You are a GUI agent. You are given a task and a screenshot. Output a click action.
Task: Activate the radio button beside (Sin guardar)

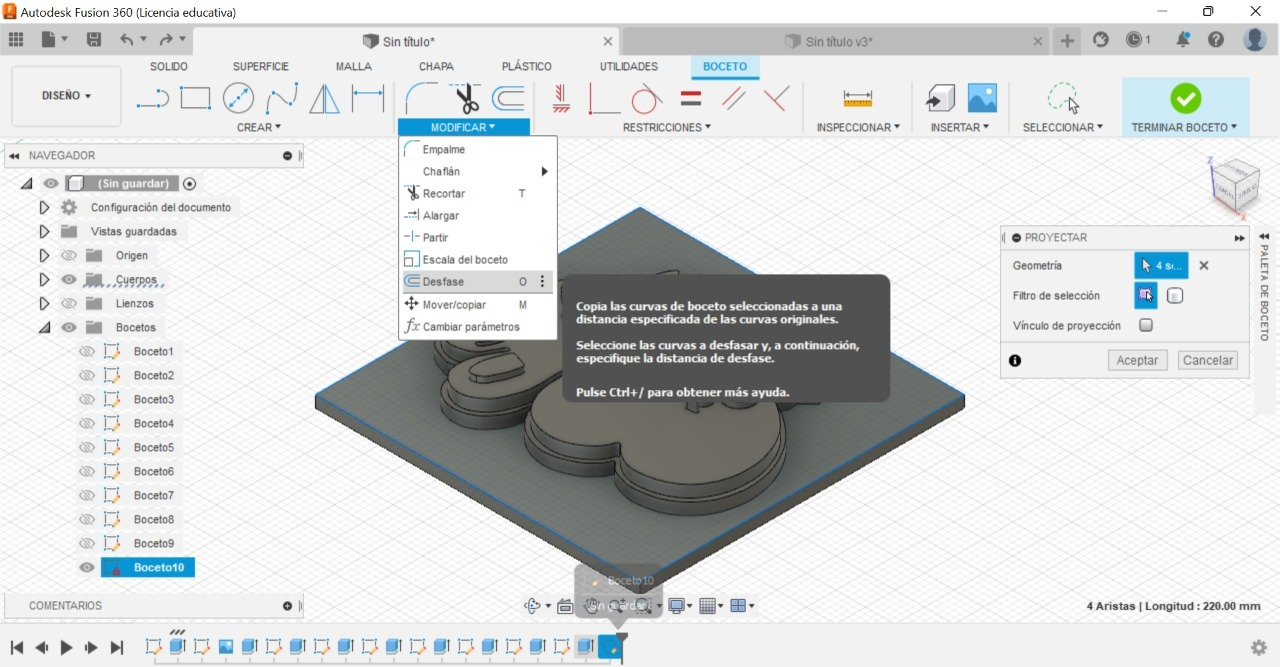point(189,183)
